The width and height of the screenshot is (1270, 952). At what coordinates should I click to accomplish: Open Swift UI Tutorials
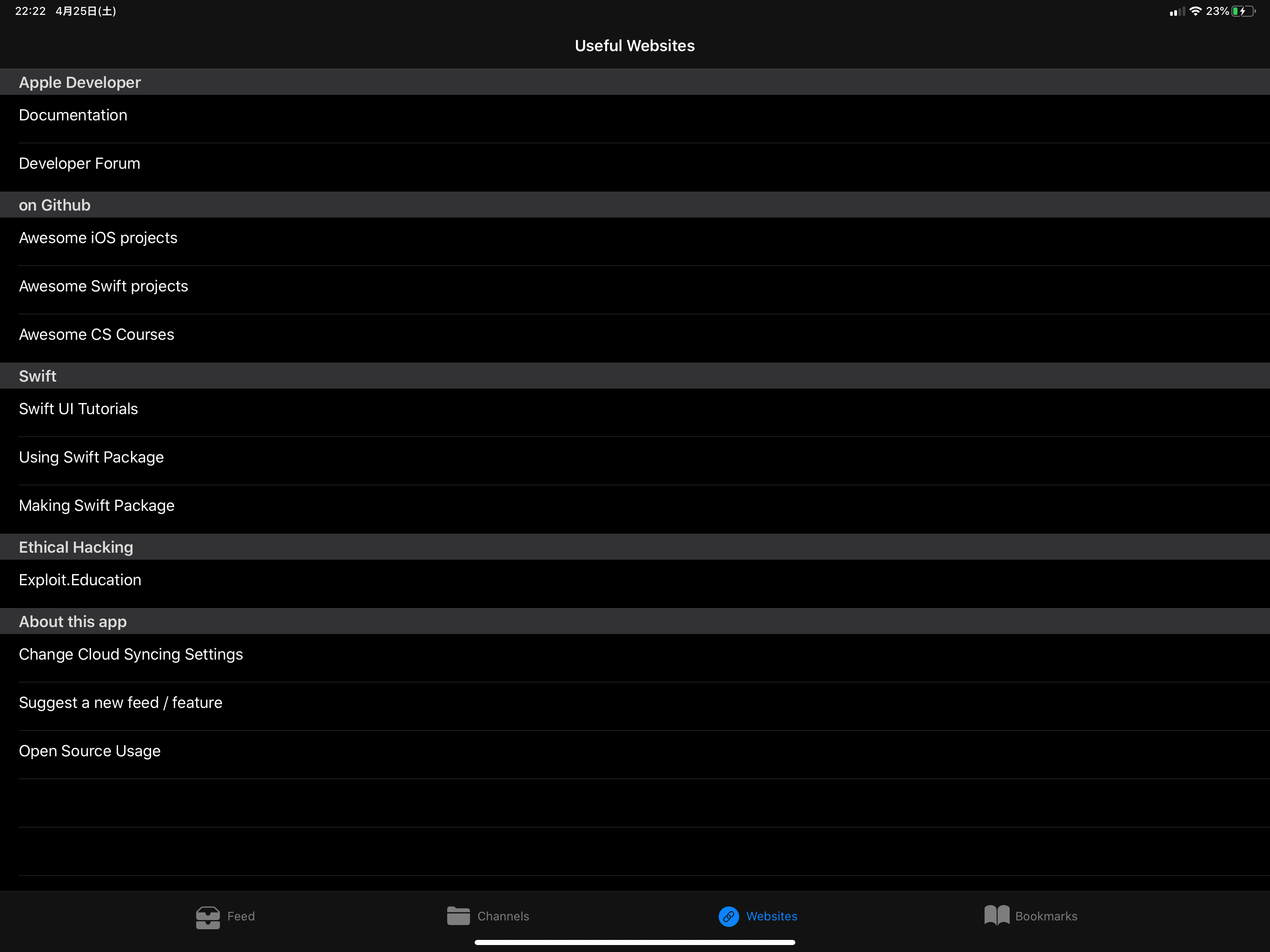pyautogui.click(x=635, y=413)
